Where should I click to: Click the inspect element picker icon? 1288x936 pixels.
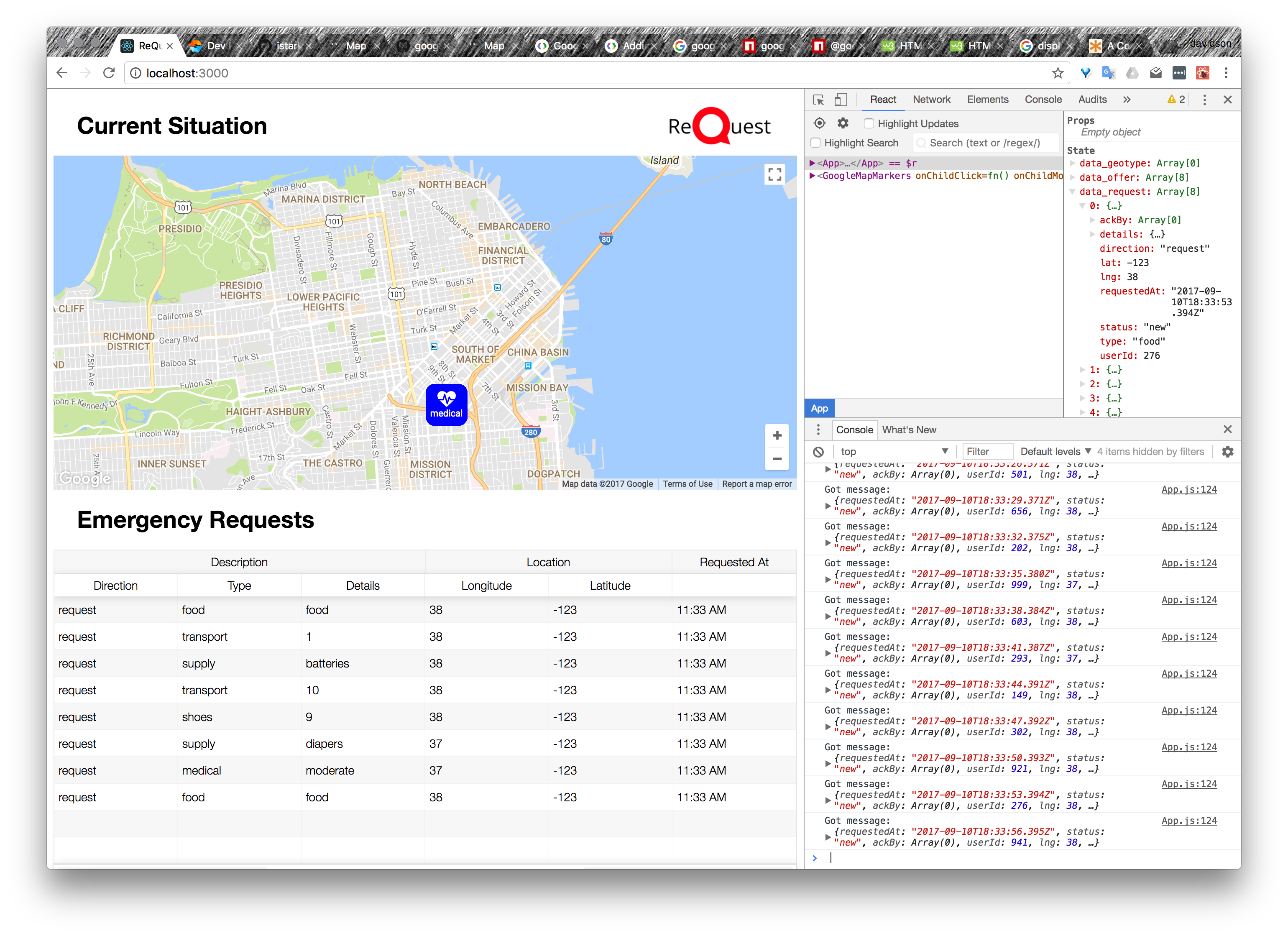tap(818, 100)
